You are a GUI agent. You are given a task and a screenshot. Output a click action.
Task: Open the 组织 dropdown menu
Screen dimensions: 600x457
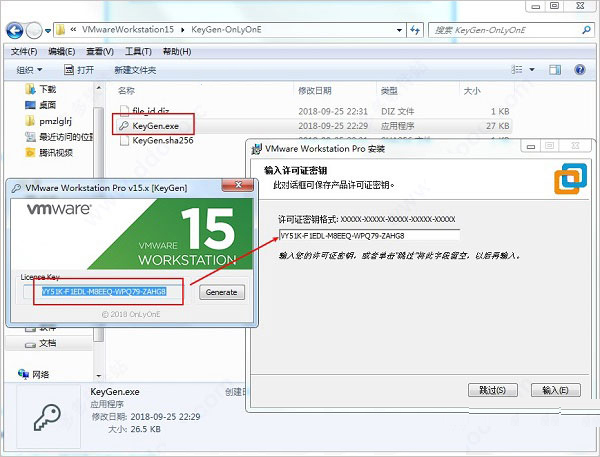point(29,70)
